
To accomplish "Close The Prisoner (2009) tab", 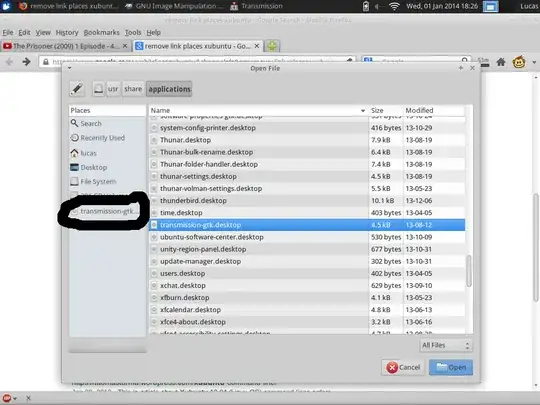I will (125, 46).
